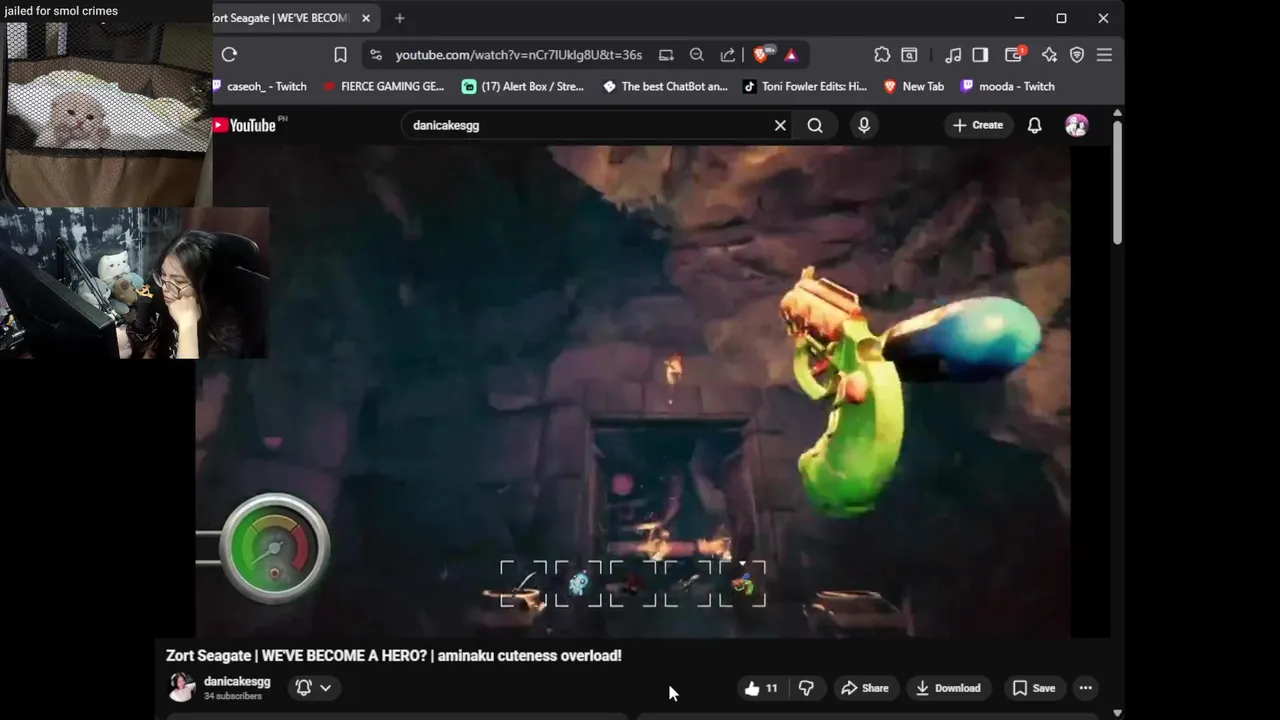Click the scrollbar up arrow

[1117, 113]
